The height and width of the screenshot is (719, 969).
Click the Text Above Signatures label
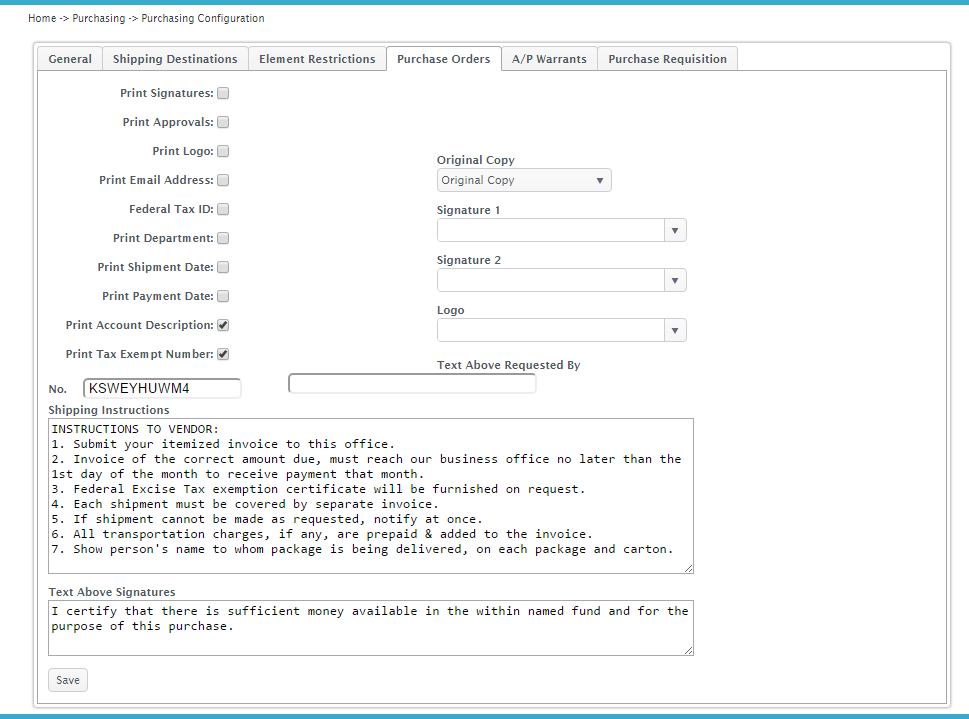pos(112,592)
